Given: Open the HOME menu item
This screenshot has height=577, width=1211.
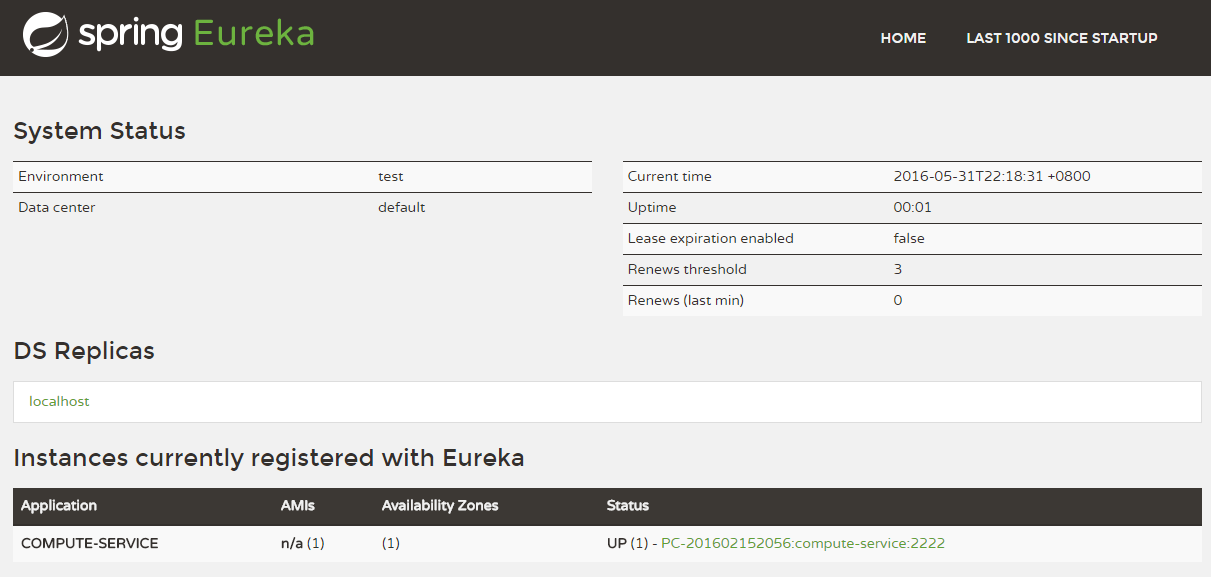Looking at the screenshot, I should coord(903,38).
